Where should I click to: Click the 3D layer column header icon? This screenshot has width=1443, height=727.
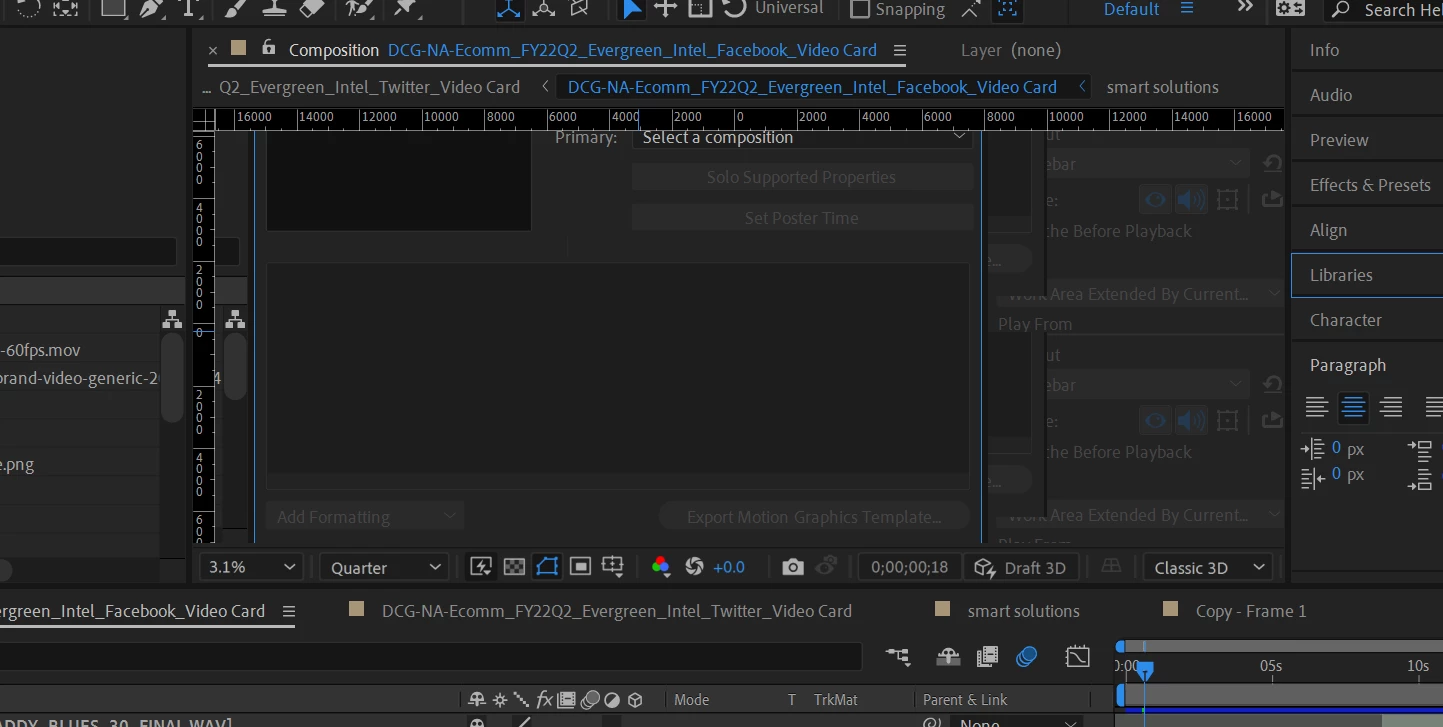[x=635, y=700]
